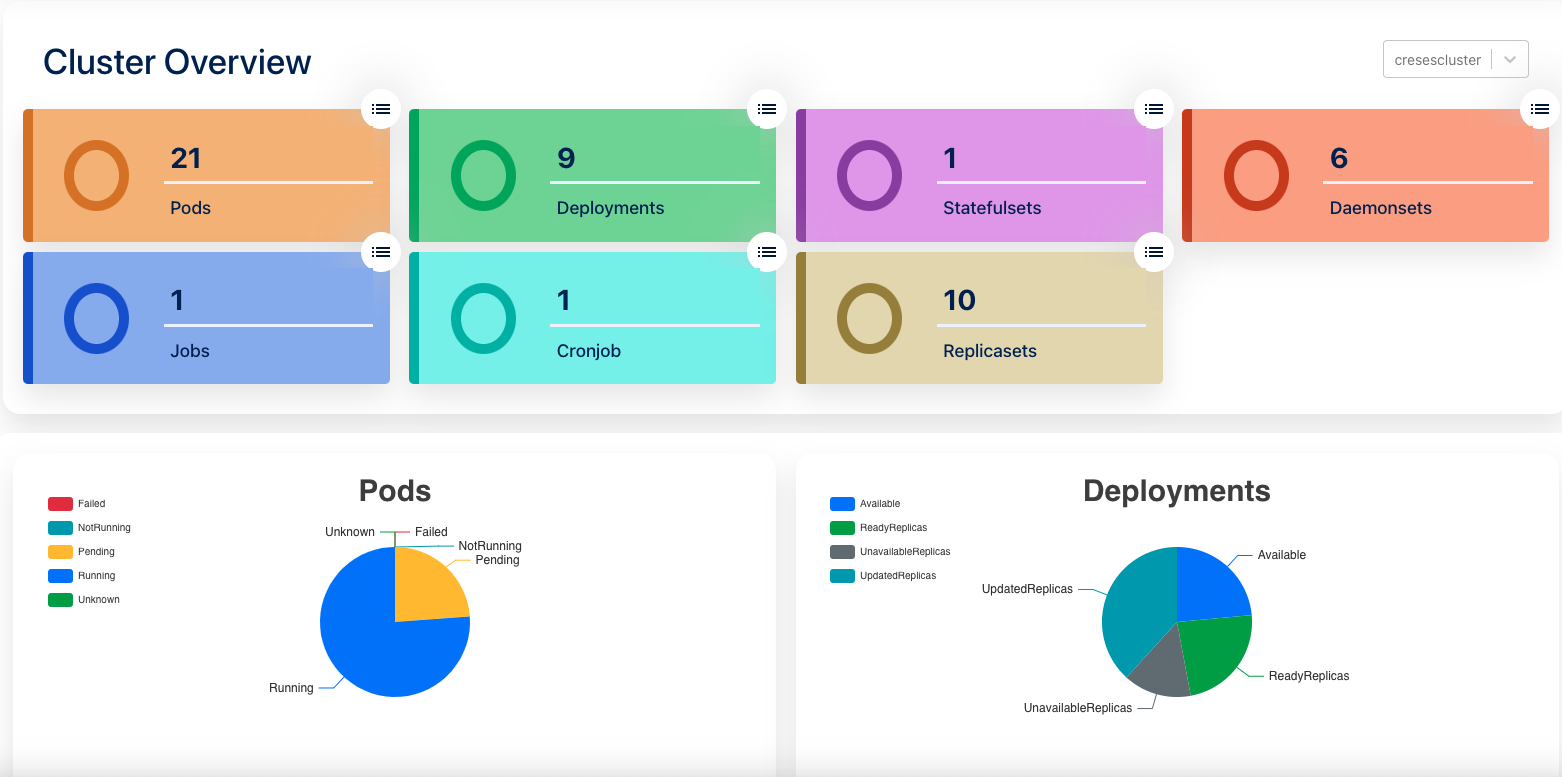Open the list icon on Replicasets card
This screenshot has height=777, width=1562.
tap(1153, 252)
